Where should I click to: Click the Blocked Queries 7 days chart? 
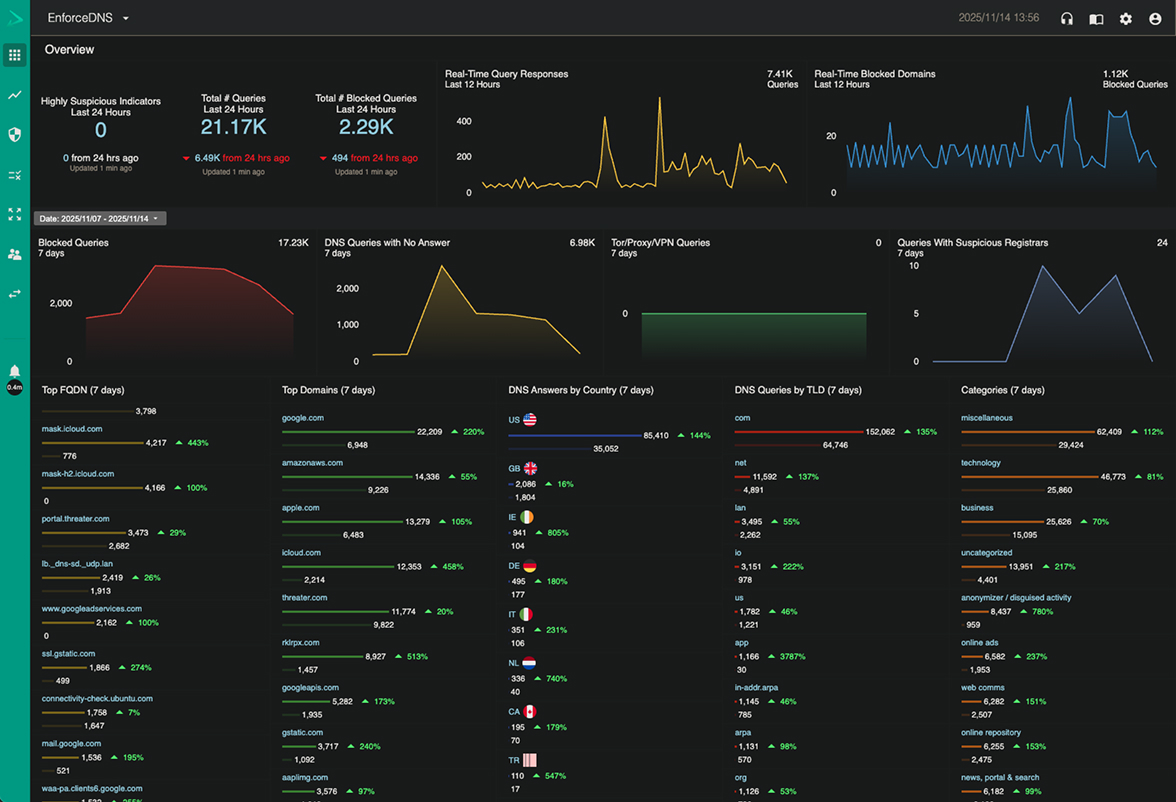tap(175, 310)
